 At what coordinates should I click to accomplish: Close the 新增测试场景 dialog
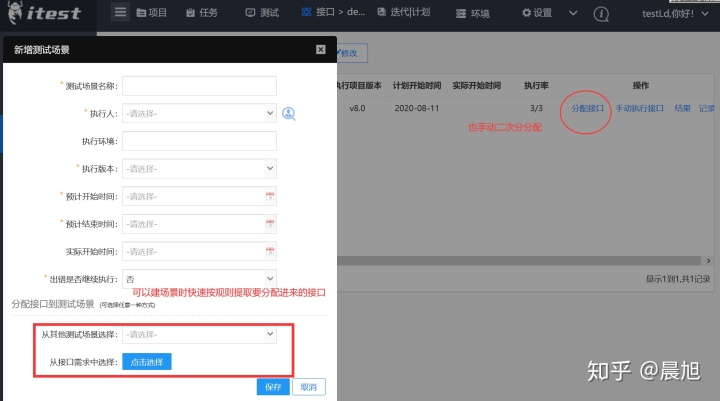point(321,50)
